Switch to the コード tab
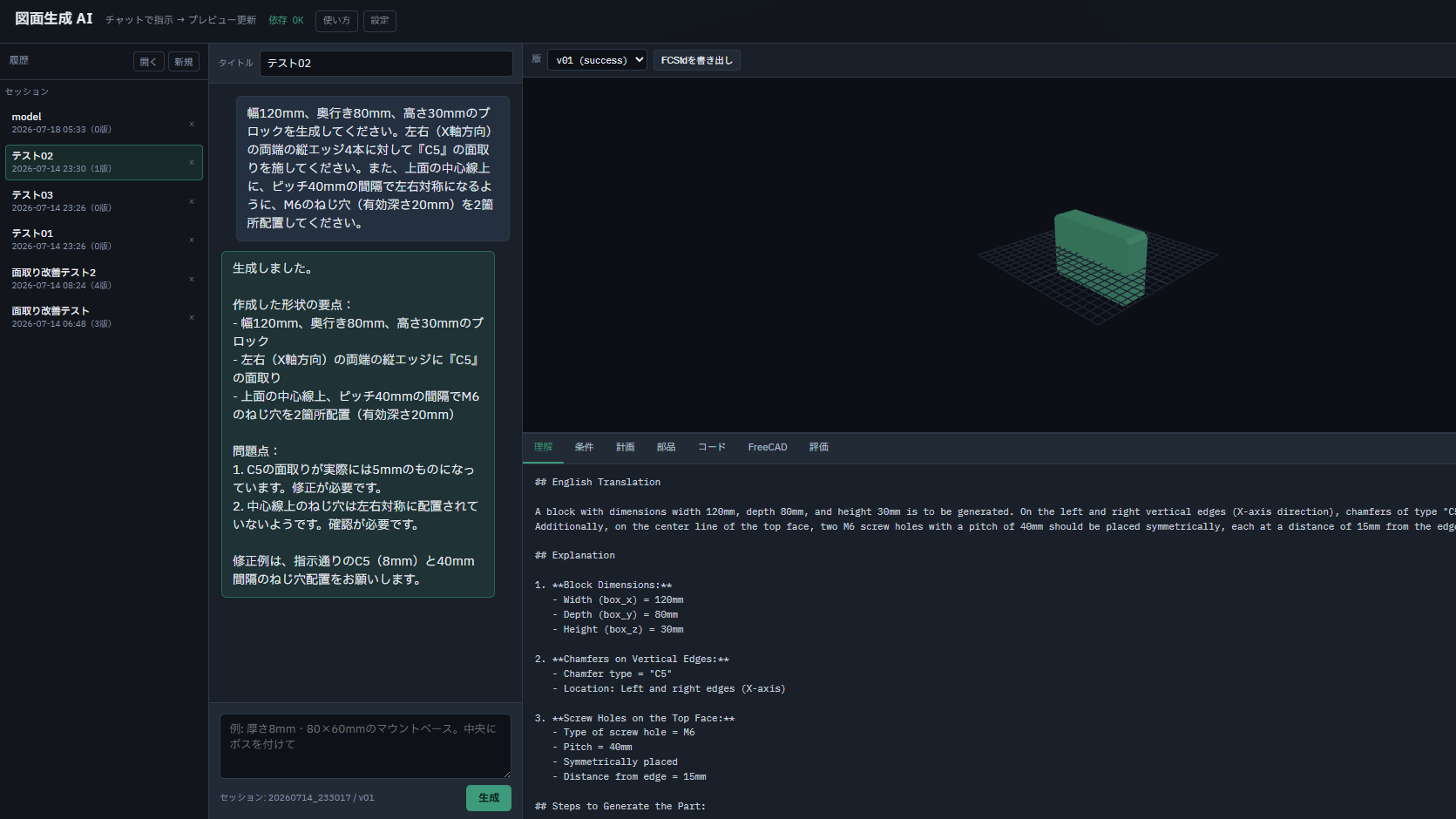1456x819 pixels. click(712, 447)
